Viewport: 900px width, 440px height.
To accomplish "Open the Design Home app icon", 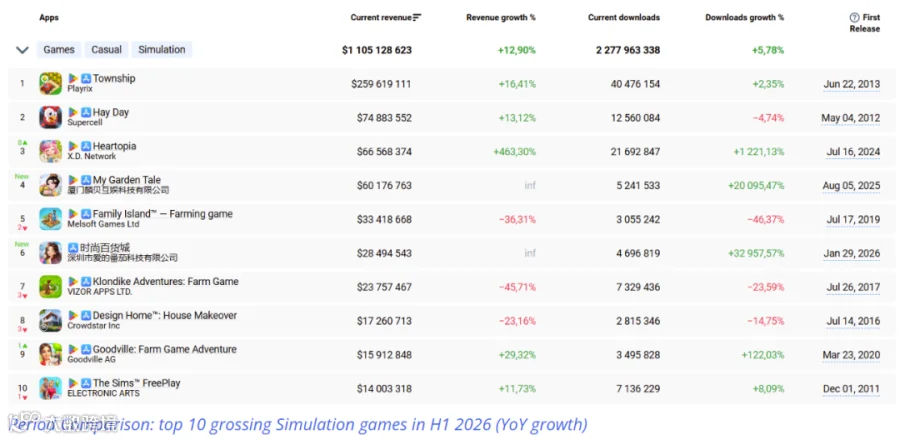I will (51, 321).
